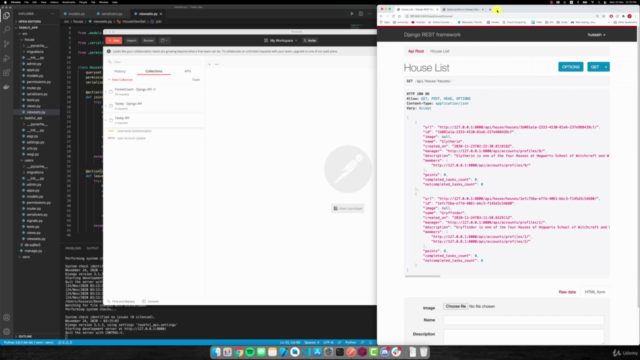Open the Docker icon in VS Code activity bar
The width and height of the screenshot is (640, 360).
7,87
